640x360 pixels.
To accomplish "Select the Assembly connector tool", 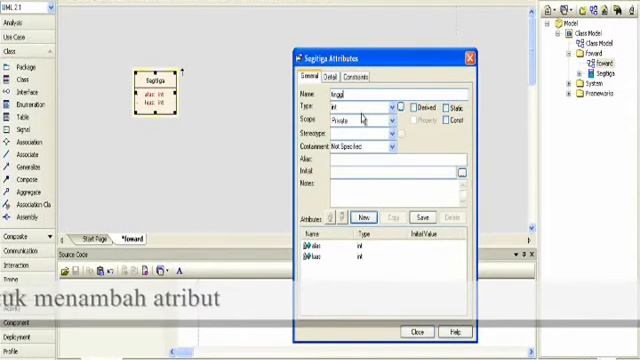I will (x=27, y=217).
